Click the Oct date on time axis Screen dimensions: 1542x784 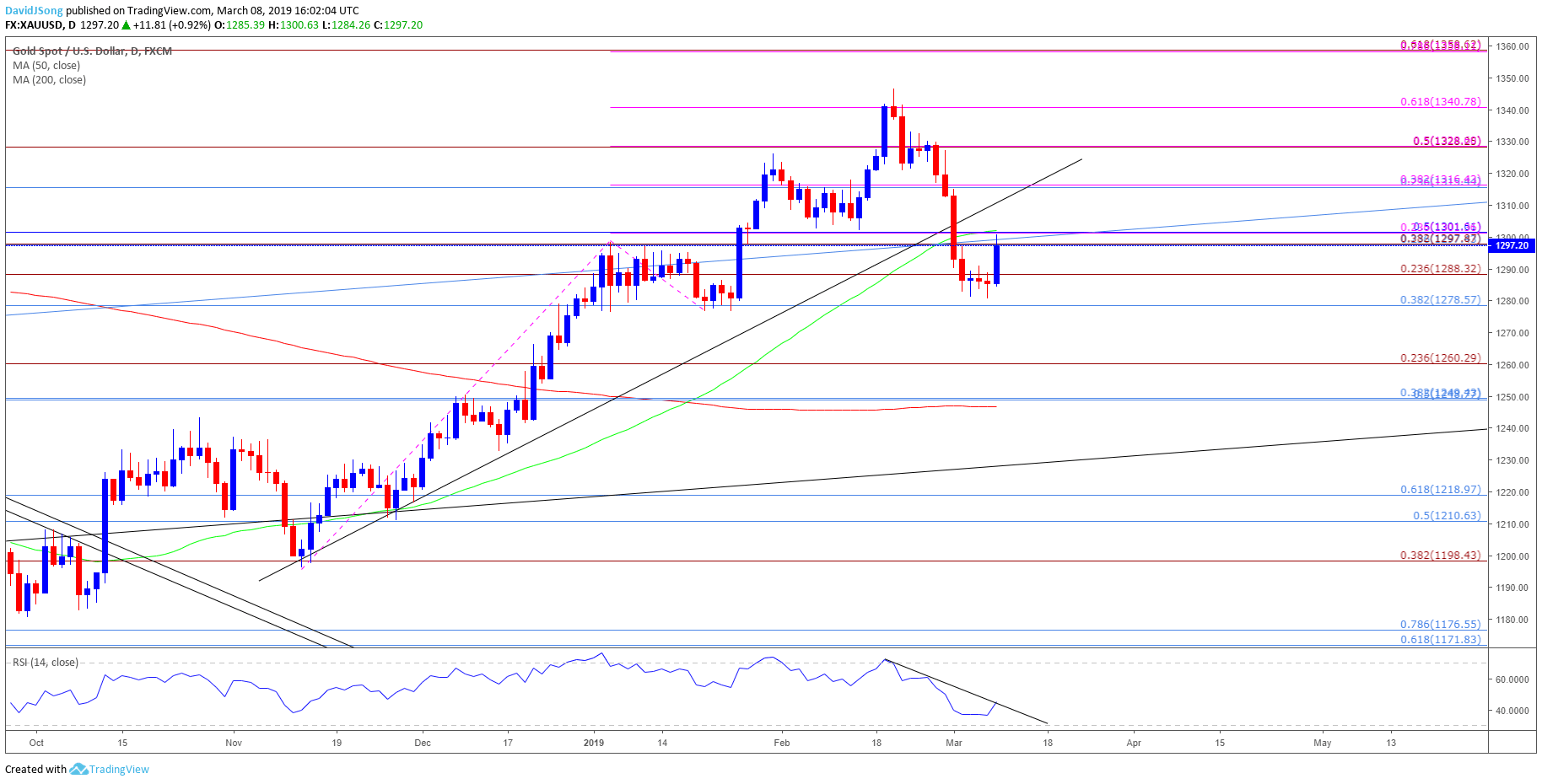(36, 743)
